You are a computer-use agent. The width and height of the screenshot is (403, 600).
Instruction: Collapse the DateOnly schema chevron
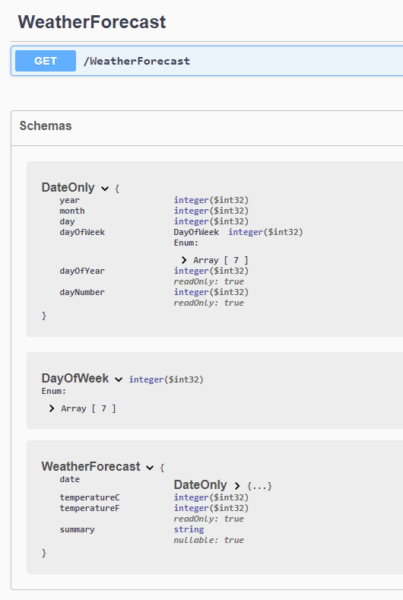coord(105,188)
